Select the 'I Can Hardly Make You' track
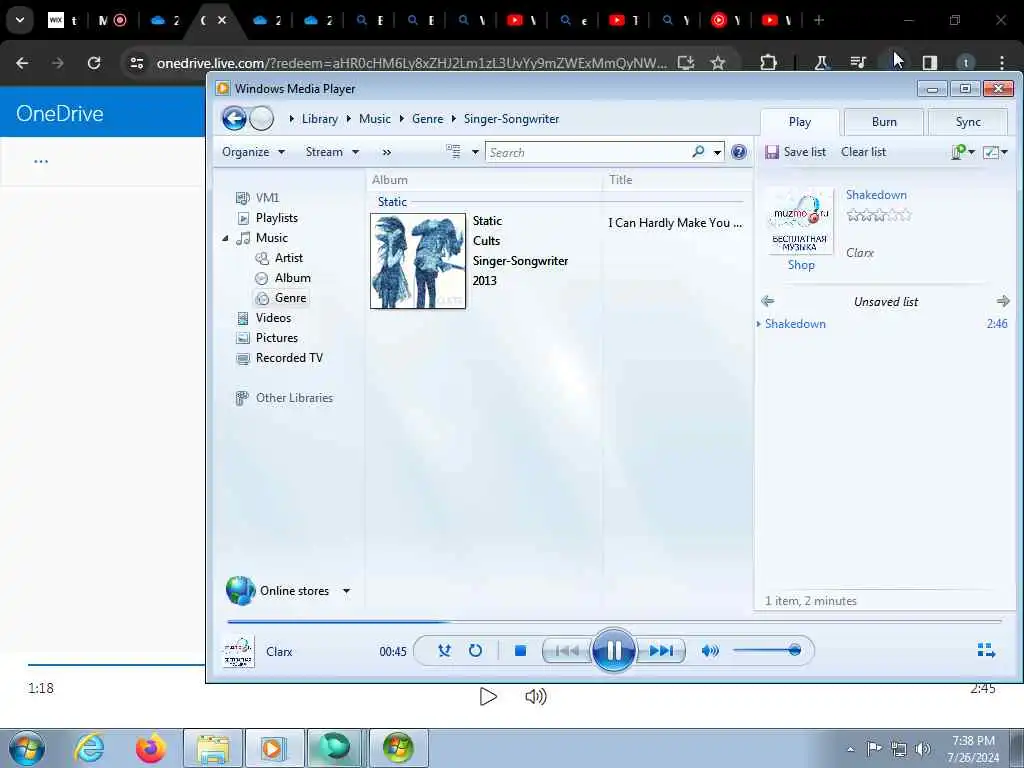The image size is (1024, 768). click(x=675, y=223)
